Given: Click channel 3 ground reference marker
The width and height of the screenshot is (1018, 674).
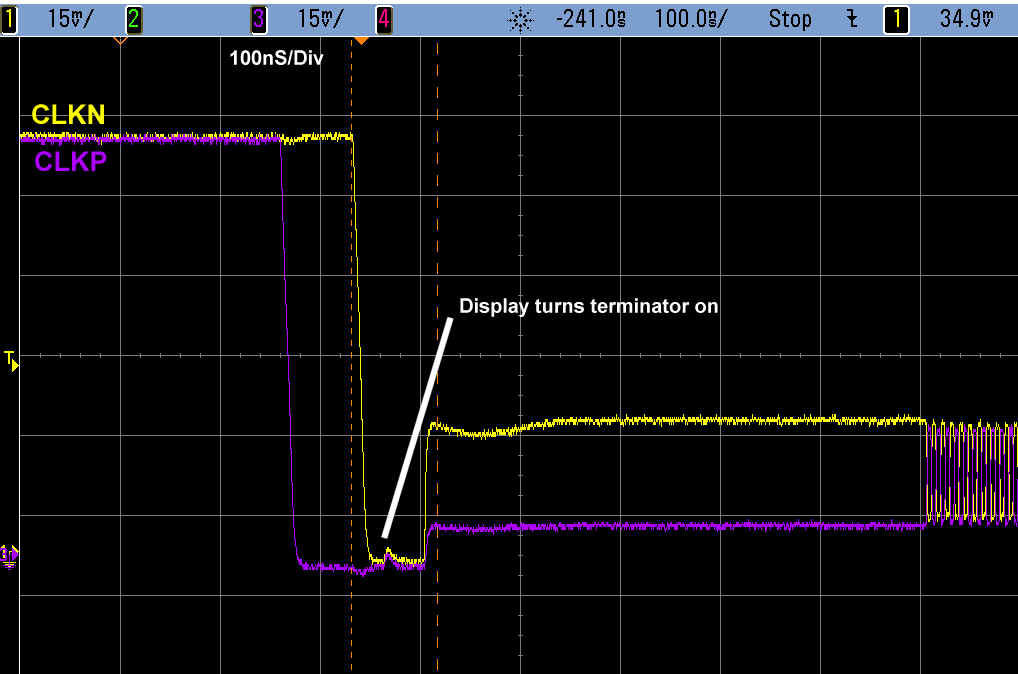Looking at the screenshot, I should [9, 553].
